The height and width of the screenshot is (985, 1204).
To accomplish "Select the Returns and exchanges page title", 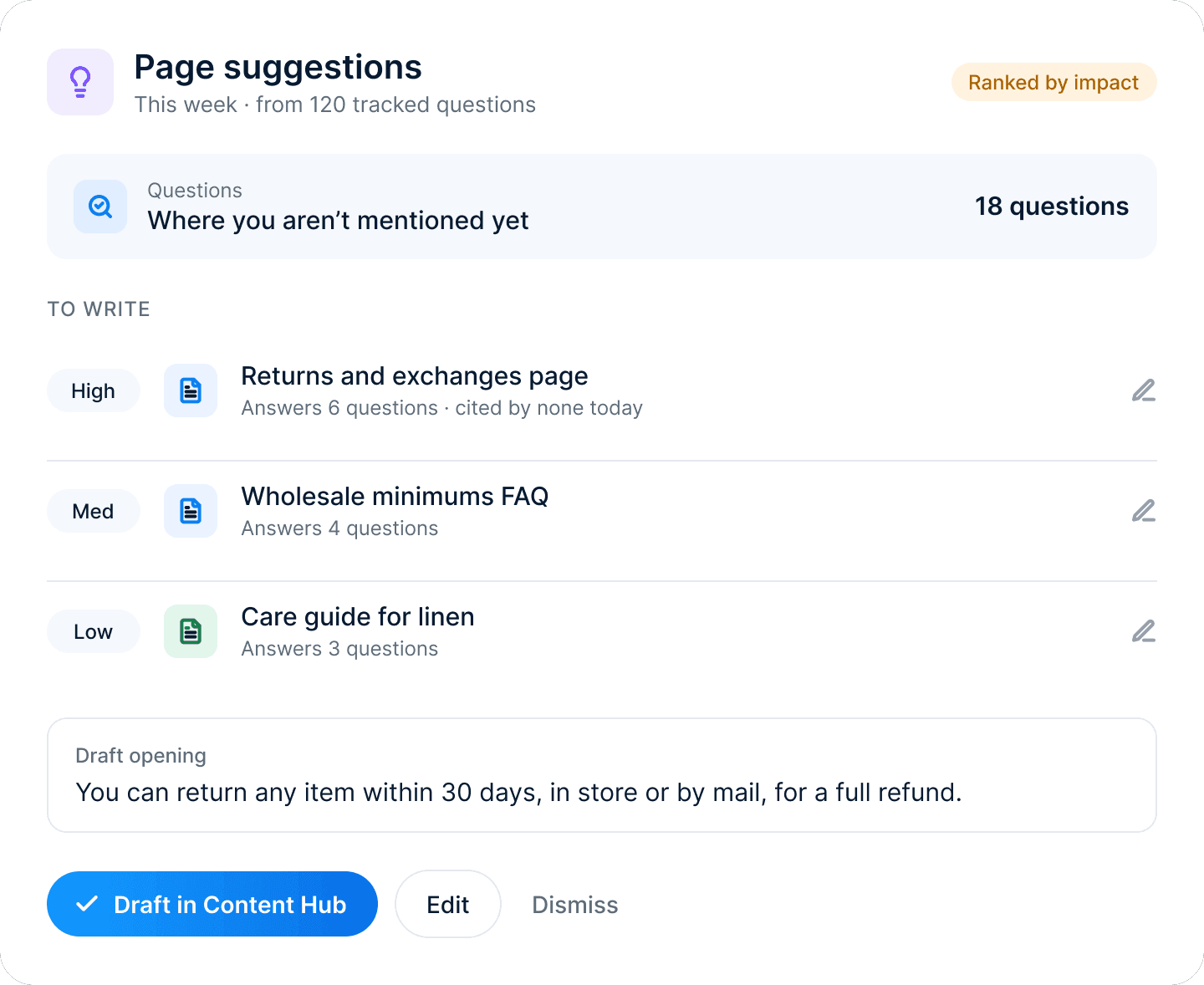I will coord(415,376).
